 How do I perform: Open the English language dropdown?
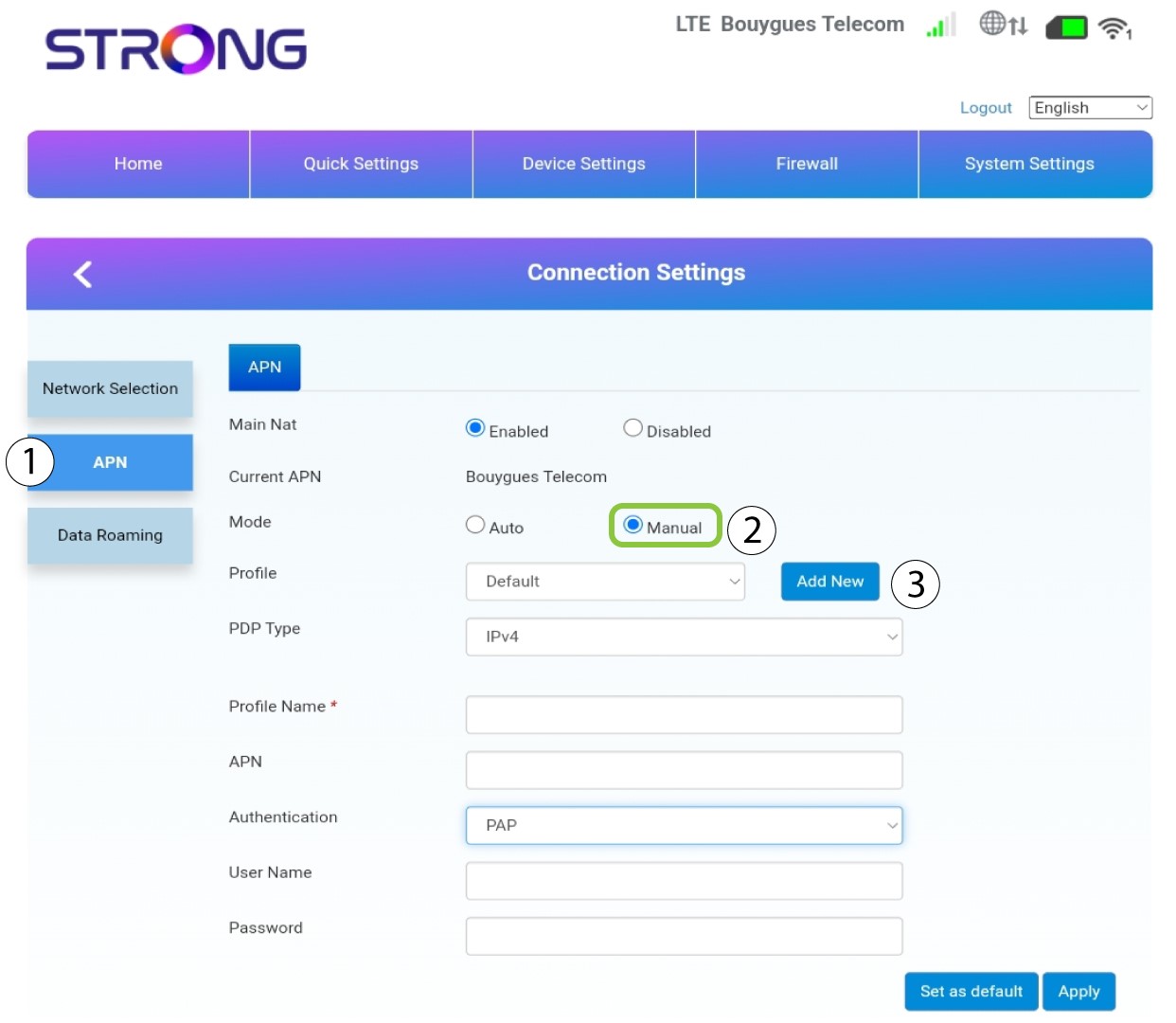pyautogui.click(x=1091, y=108)
